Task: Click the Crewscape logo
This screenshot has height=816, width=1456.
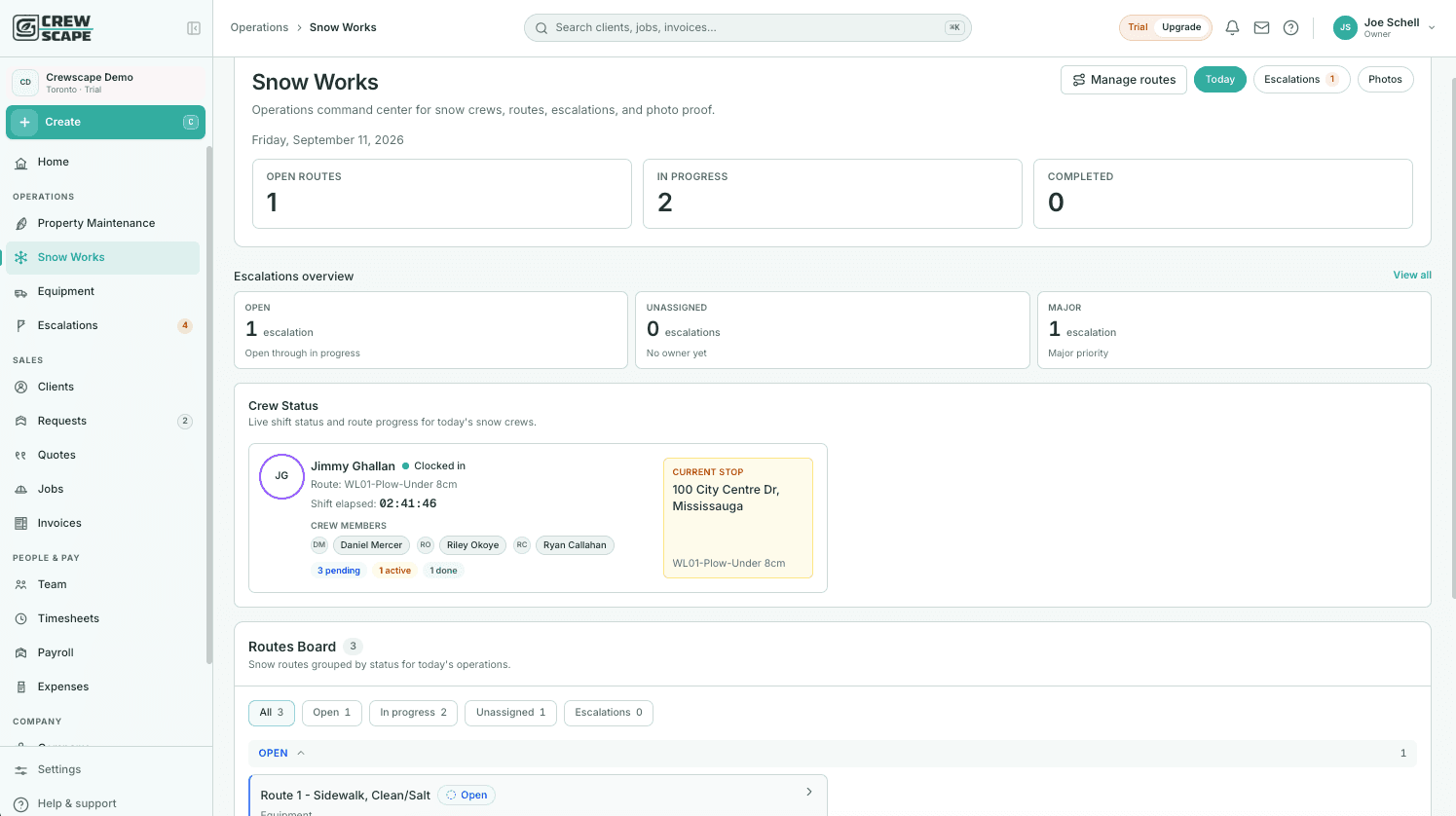Action: 53,27
